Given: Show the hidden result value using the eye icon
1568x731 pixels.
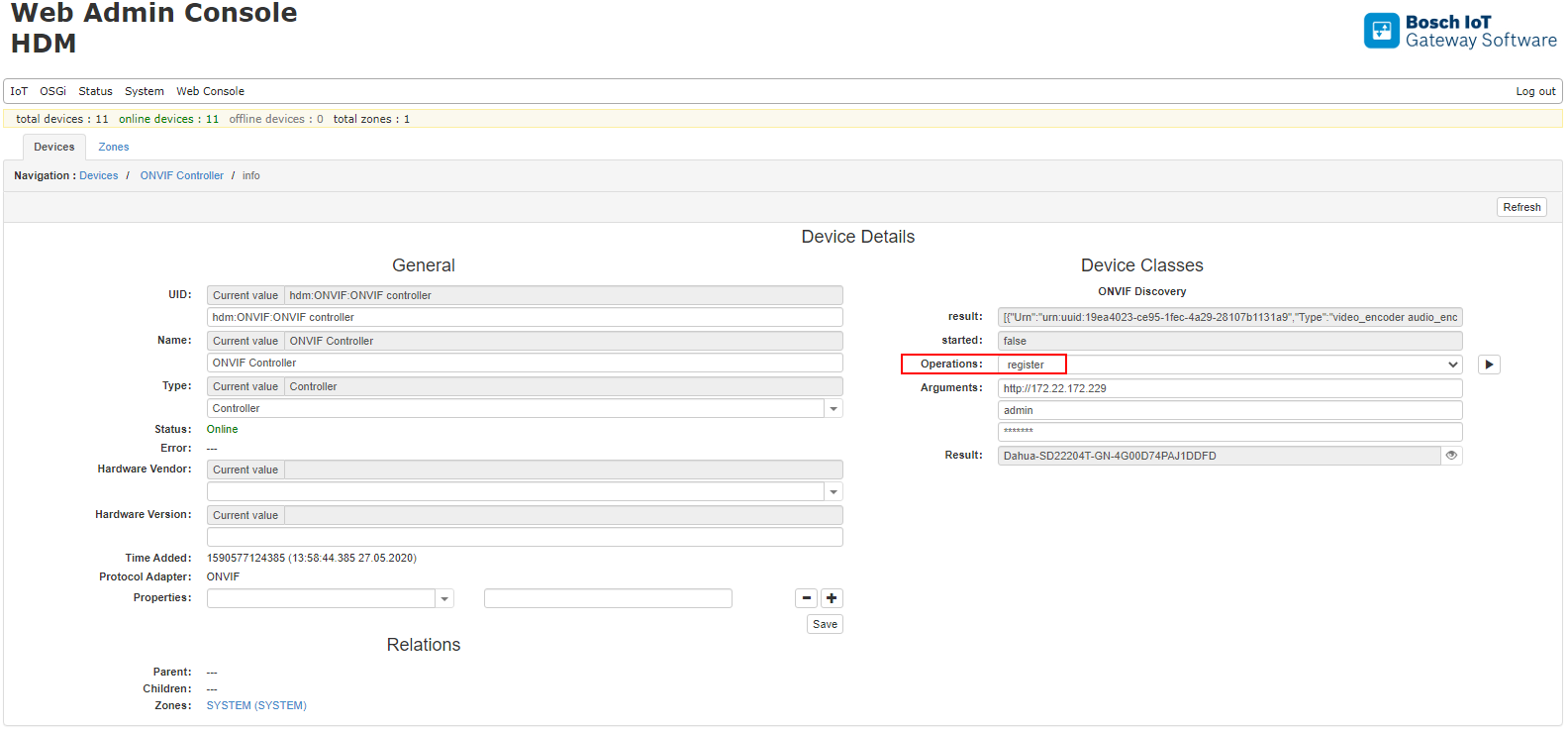Looking at the screenshot, I should (x=1451, y=456).
